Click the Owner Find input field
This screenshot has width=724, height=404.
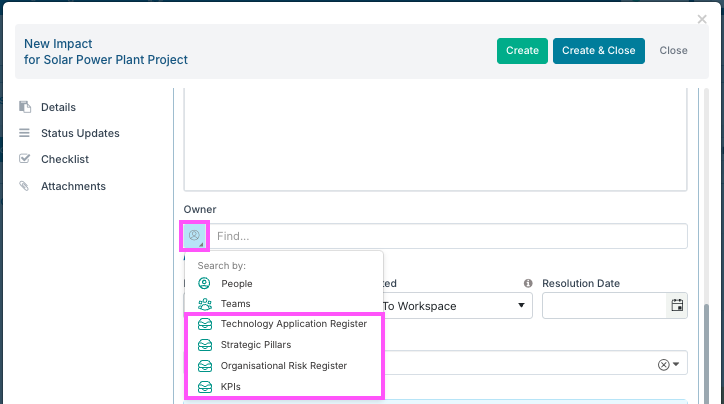pos(448,237)
